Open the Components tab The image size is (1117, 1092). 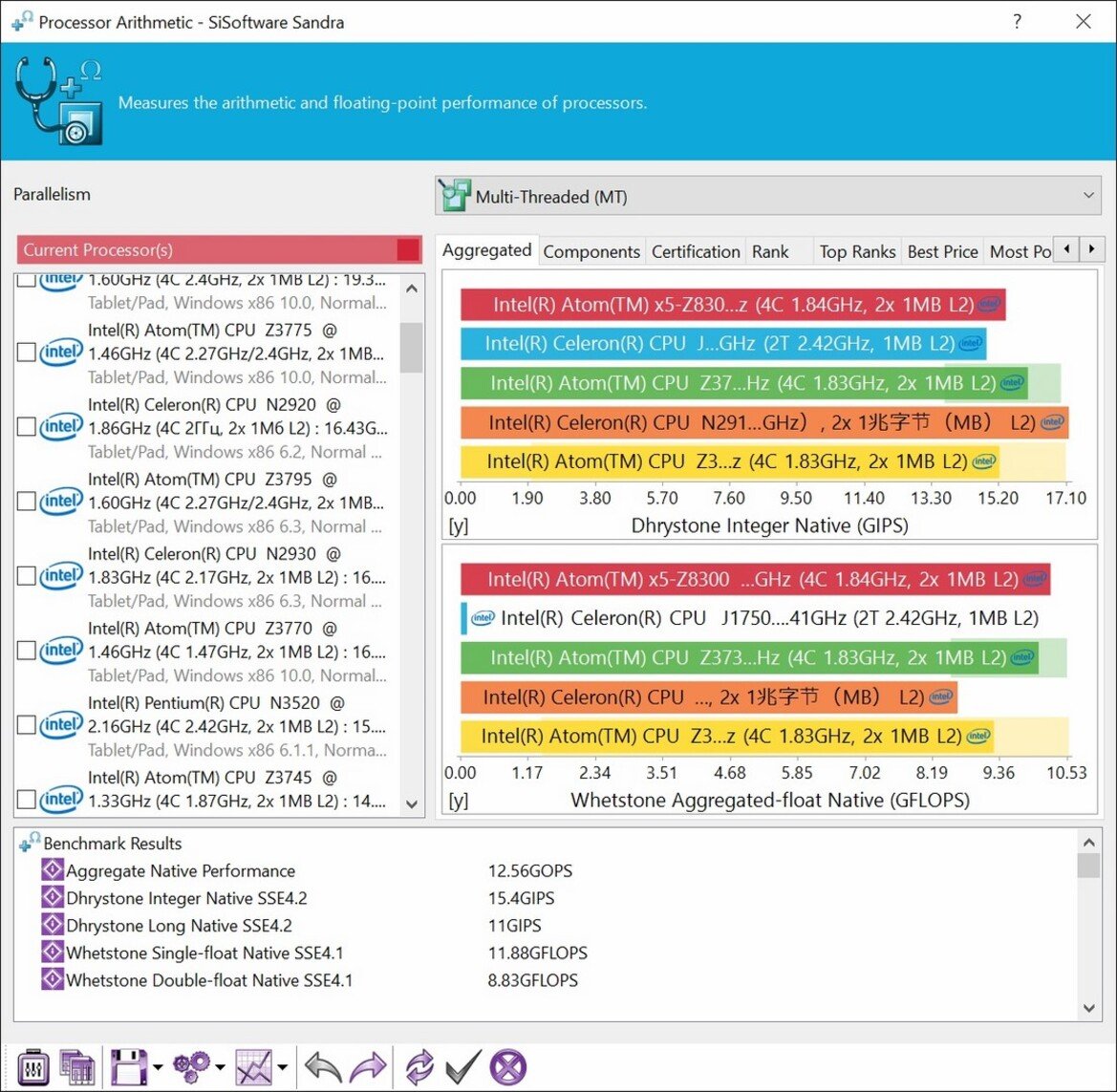(x=591, y=251)
